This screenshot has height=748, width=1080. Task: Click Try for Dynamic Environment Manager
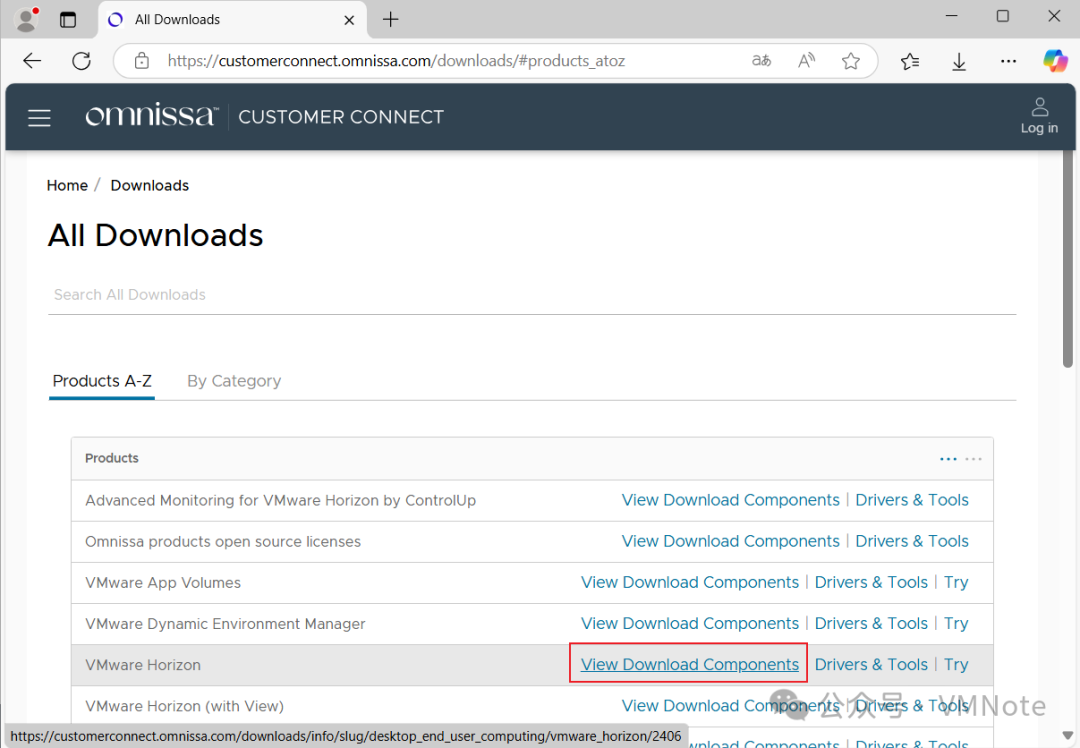(x=956, y=624)
